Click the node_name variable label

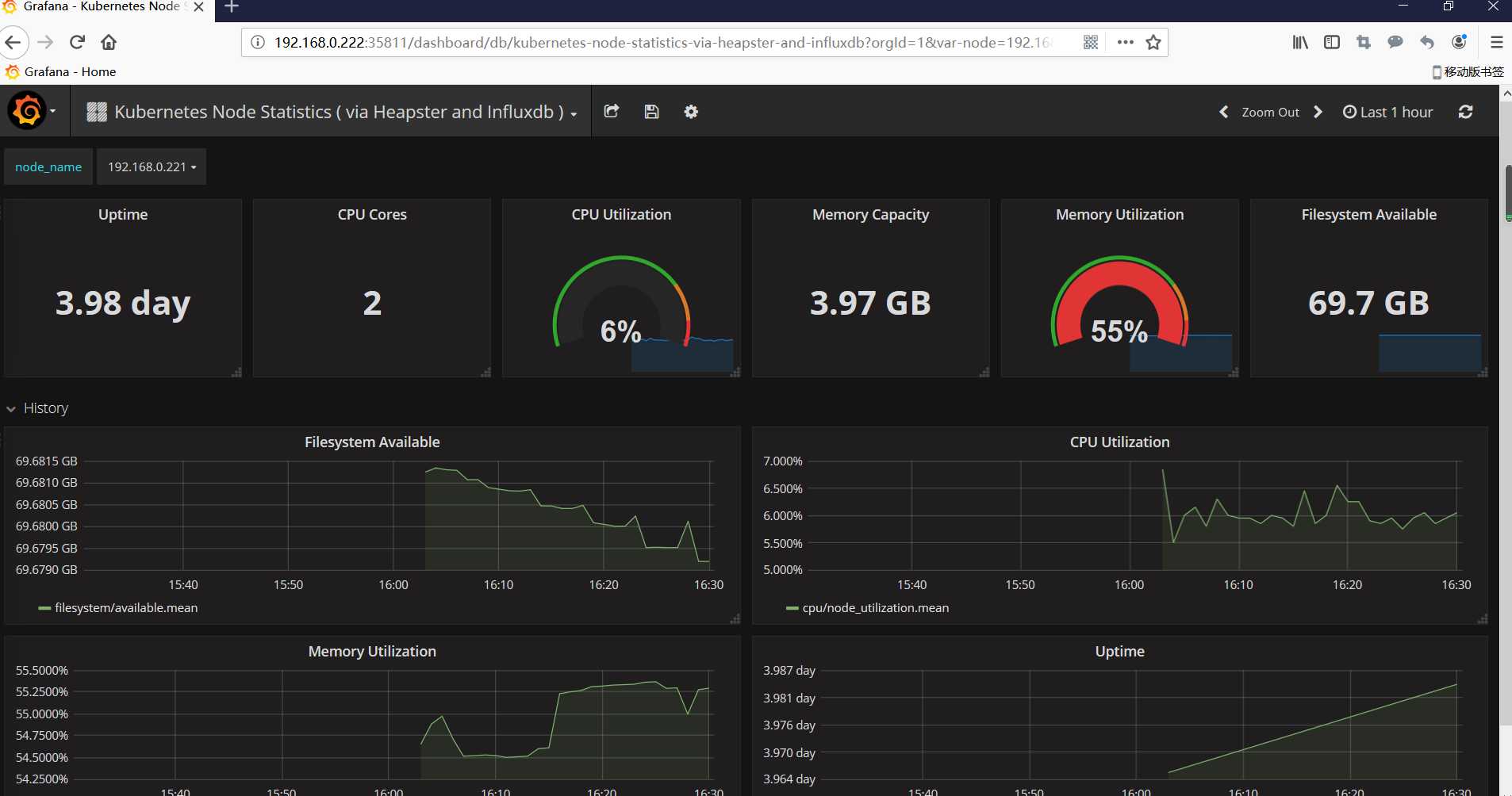tap(48, 166)
